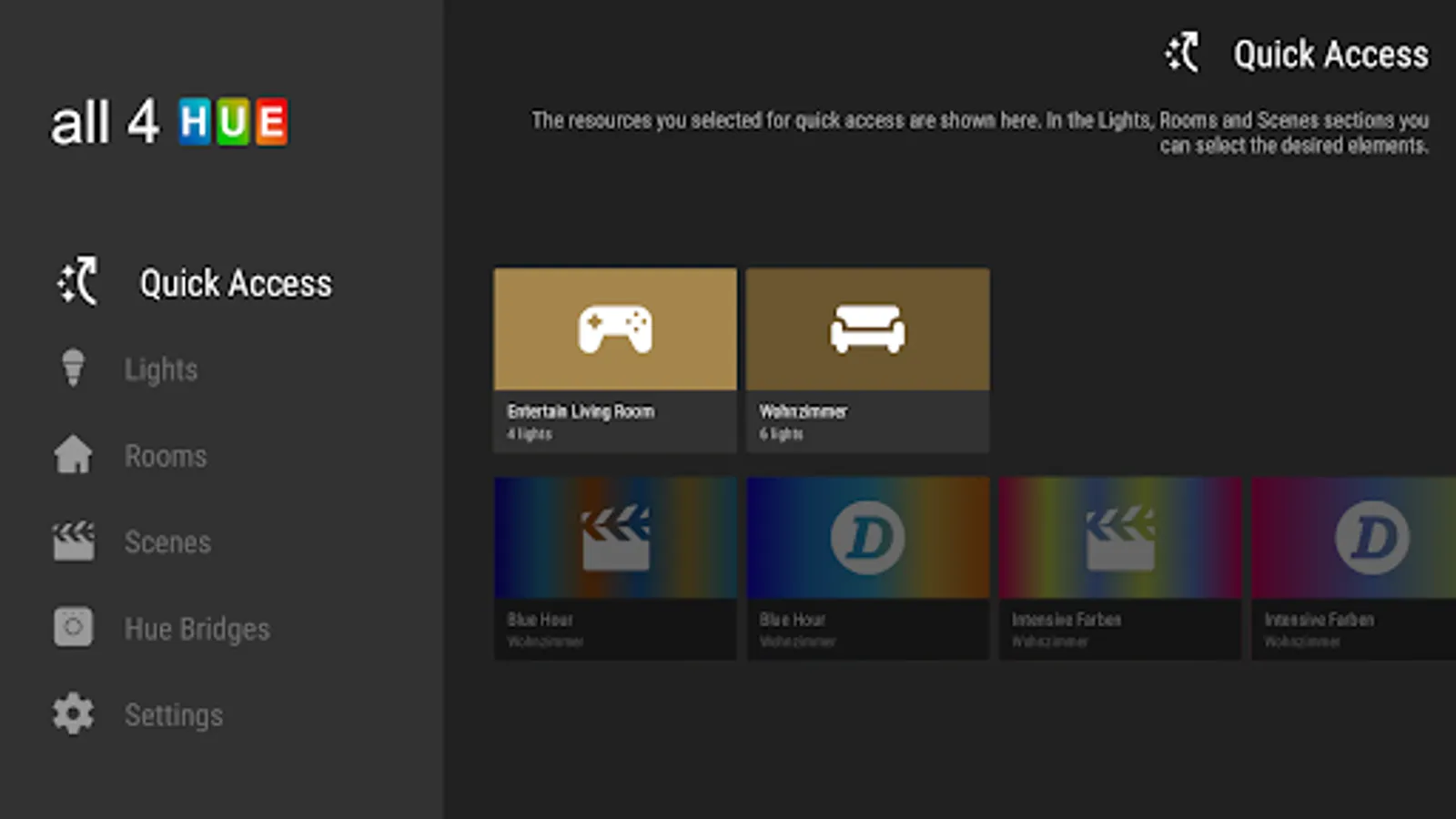The width and height of the screenshot is (1456, 819).
Task: Click the "6 lights" text under Wohnzimmer
Action: (x=782, y=434)
